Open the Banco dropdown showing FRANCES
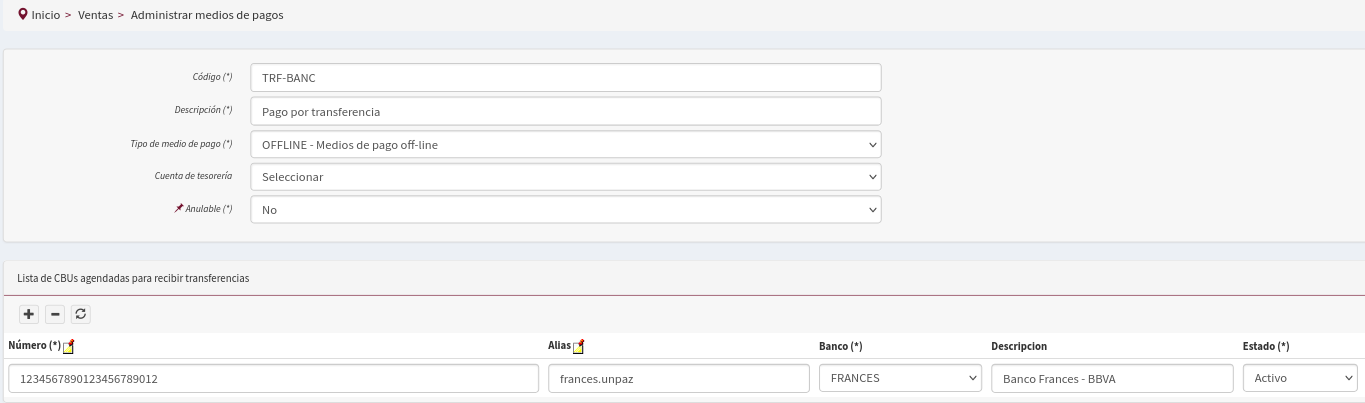This screenshot has height=403, width=1365. (x=900, y=379)
